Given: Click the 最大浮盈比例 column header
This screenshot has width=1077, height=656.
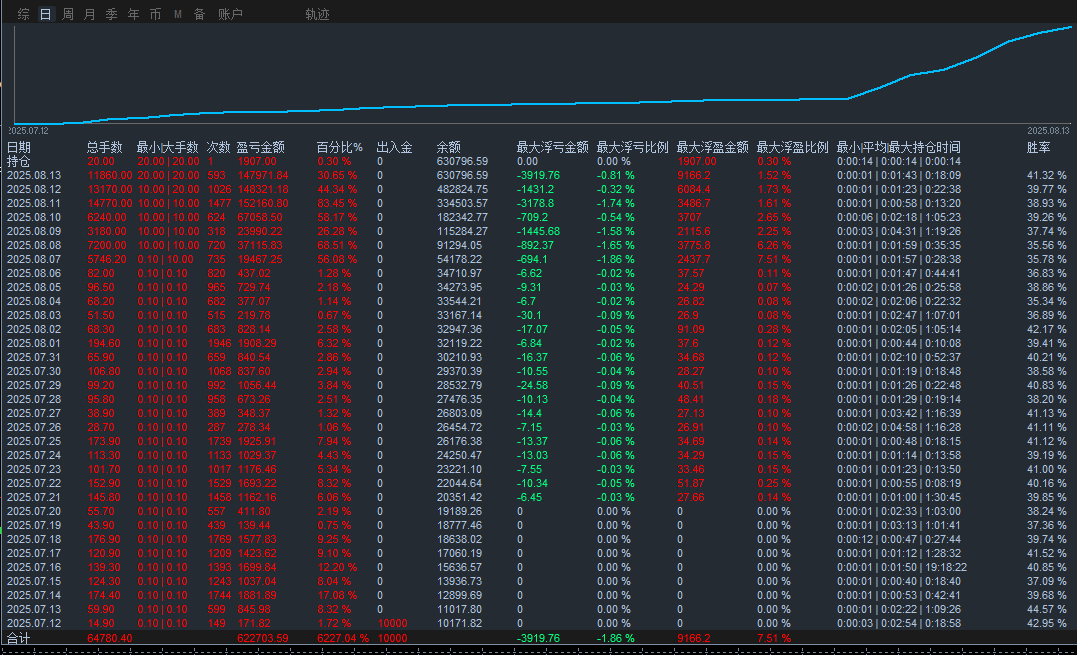Looking at the screenshot, I should pos(792,147).
